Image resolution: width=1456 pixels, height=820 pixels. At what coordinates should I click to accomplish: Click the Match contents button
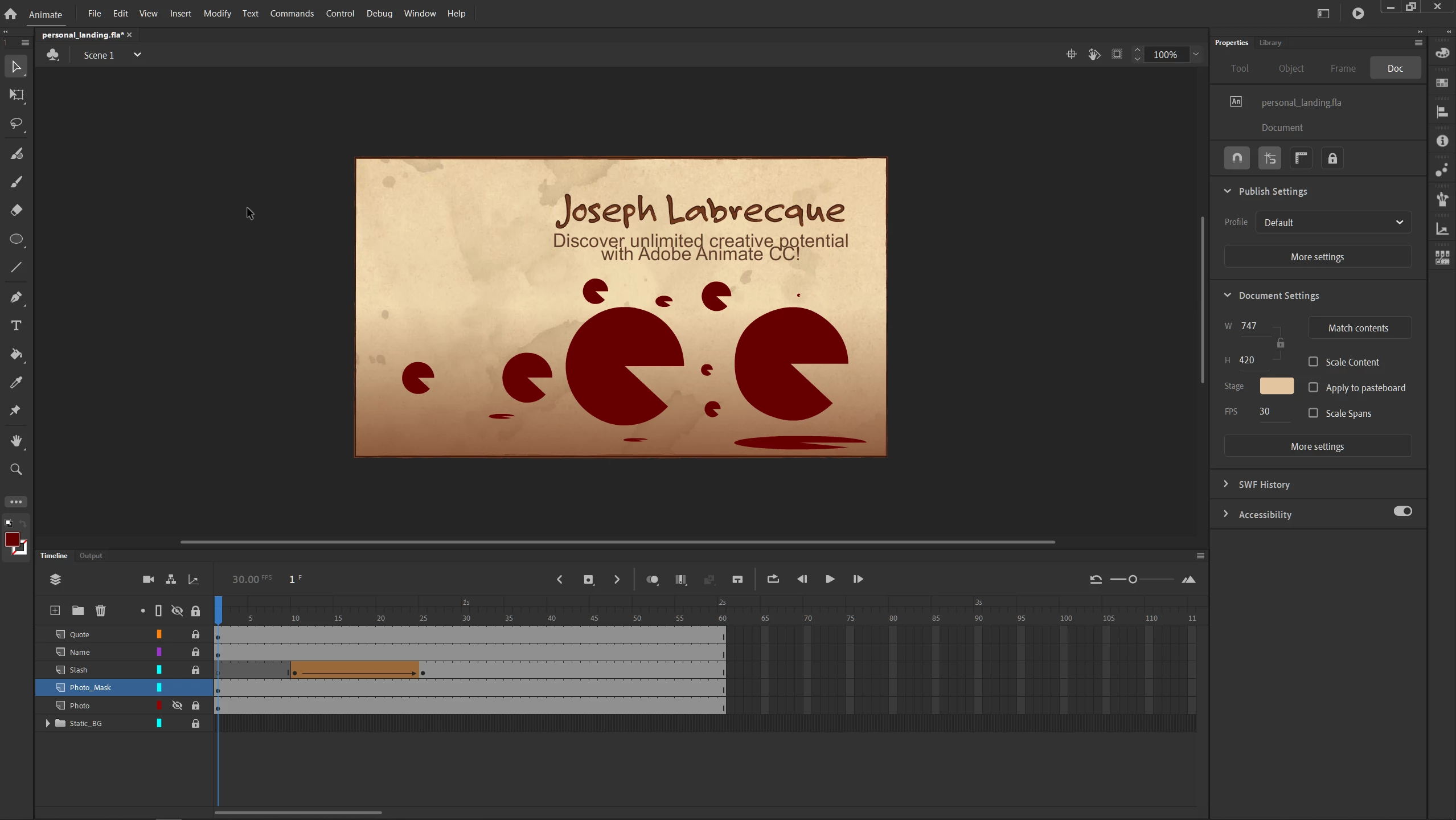point(1358,328)
